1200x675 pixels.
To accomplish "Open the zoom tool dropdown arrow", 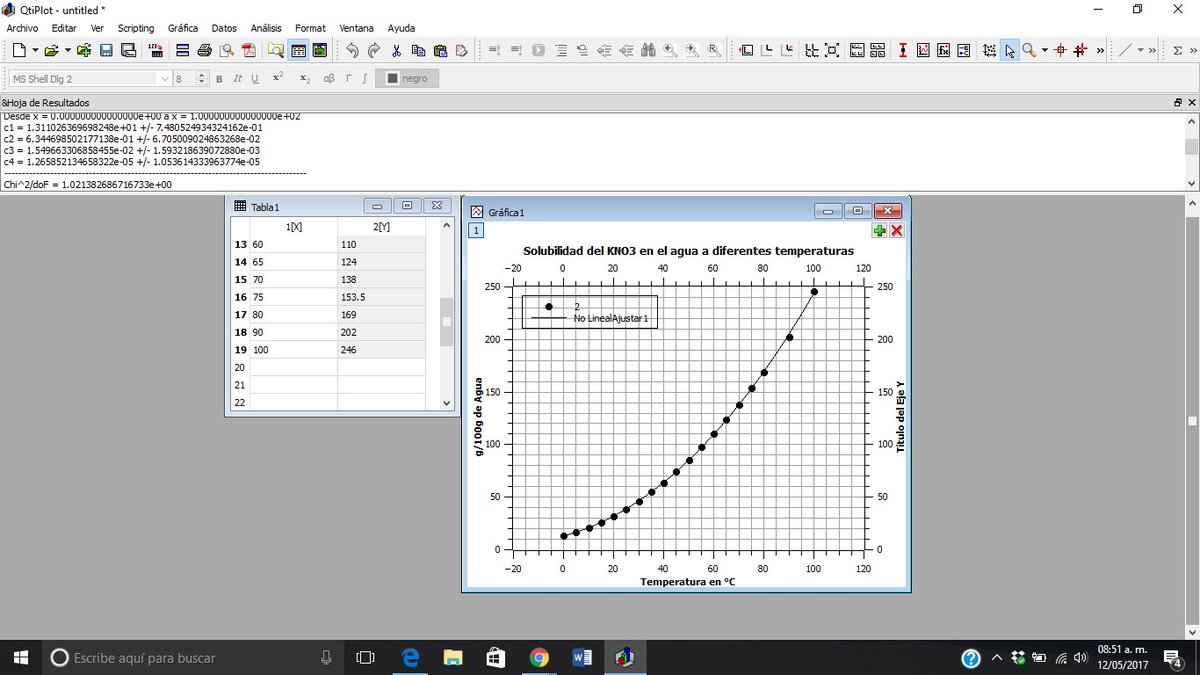I will click(1044, 50).
